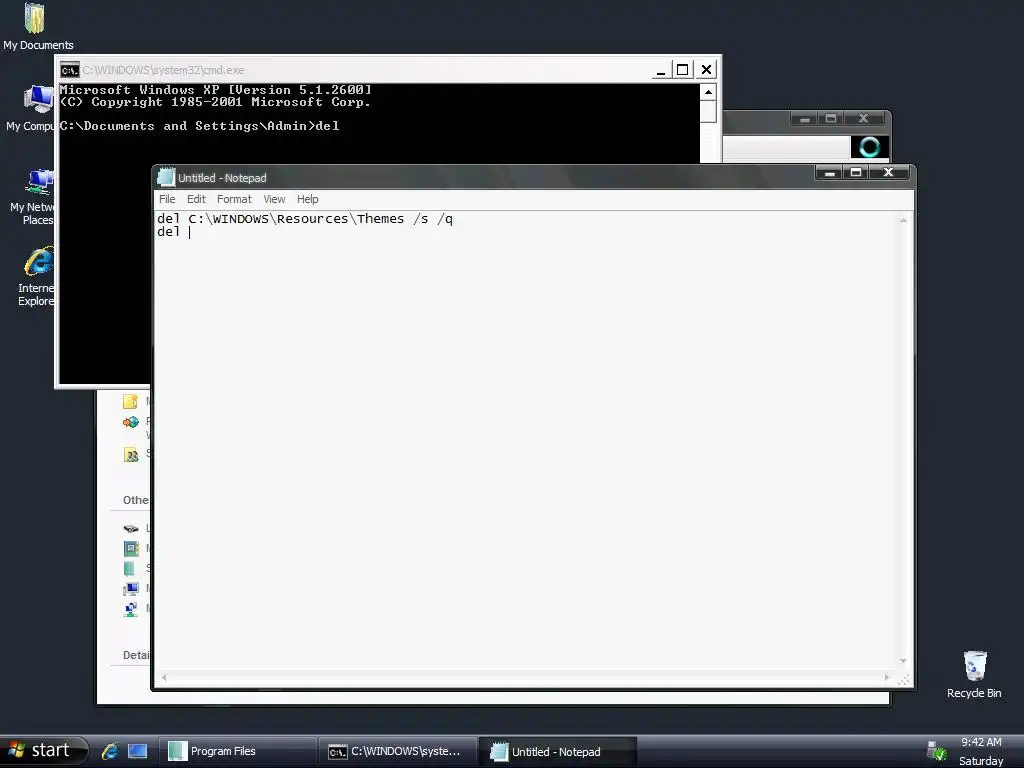Viewport: 1024px width, 768px height.
Task: Open the Notepad File menu
Action: [x=167, y=199]
